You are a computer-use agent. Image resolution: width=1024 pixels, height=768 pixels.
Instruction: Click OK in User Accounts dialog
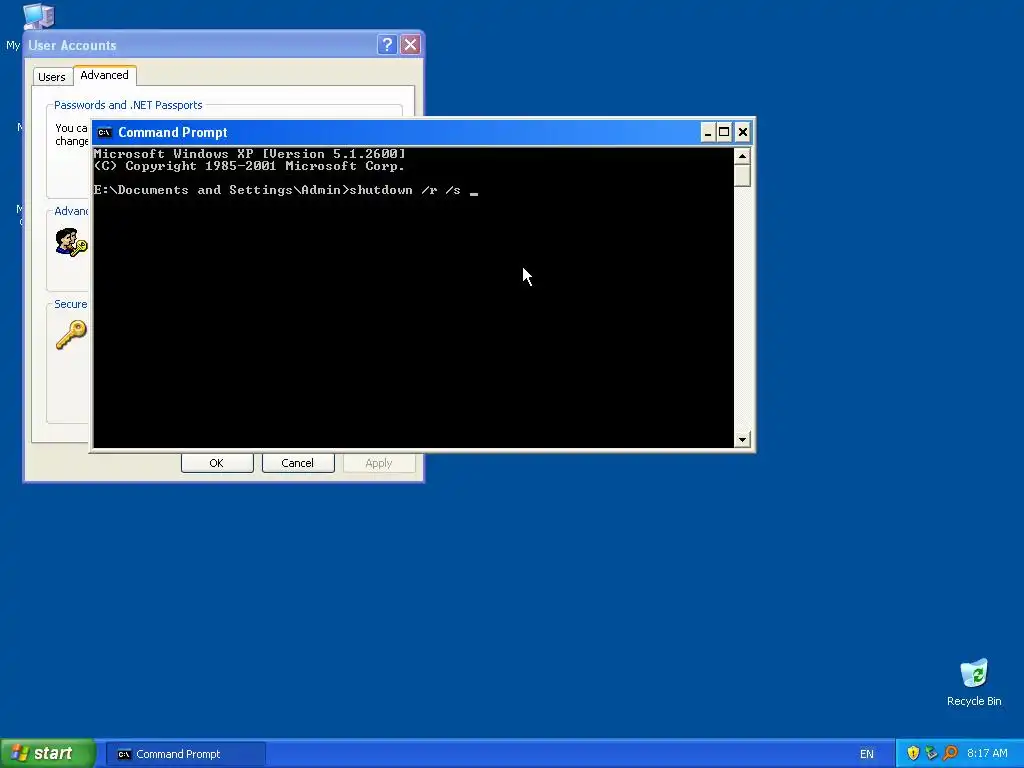pos(217,463)
